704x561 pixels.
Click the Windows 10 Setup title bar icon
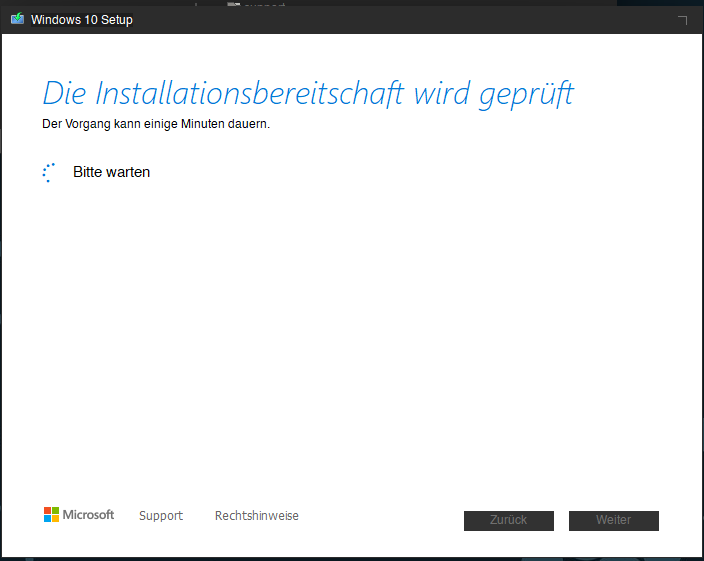[x=18, y=19]
